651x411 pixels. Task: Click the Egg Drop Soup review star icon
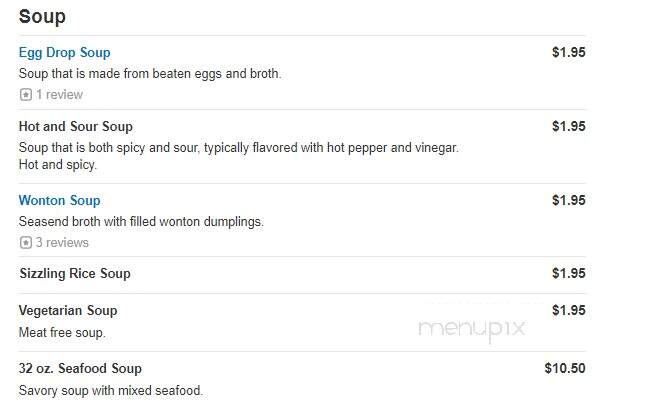[x=26, y=95]
